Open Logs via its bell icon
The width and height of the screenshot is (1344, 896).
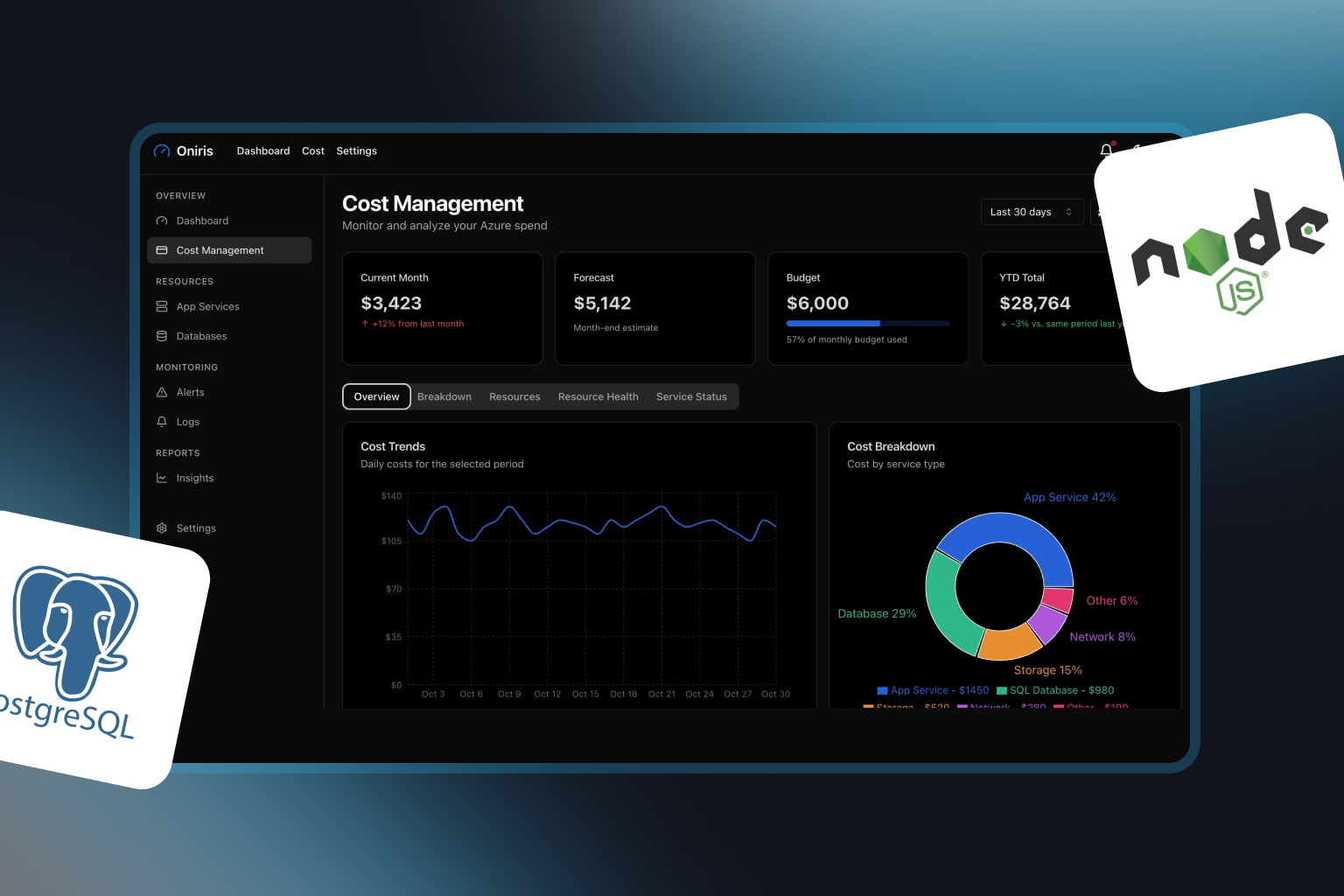point(162,422)
